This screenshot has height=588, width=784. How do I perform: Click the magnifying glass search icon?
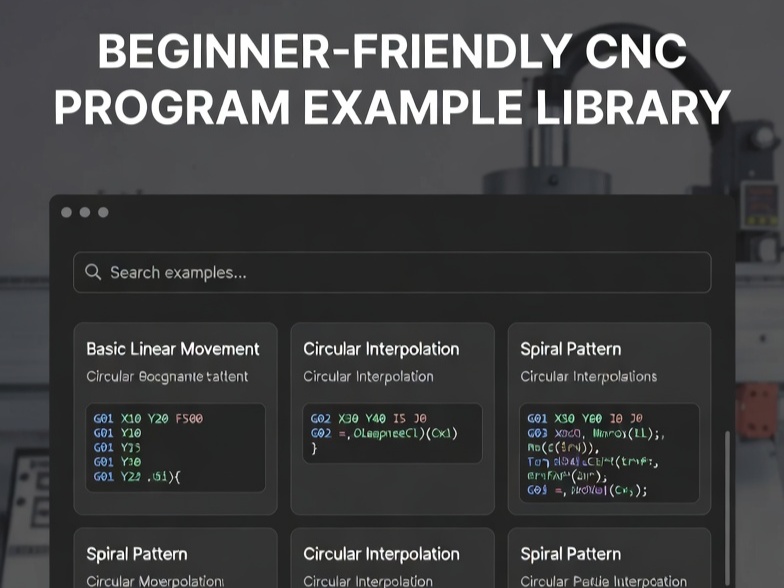93,272
